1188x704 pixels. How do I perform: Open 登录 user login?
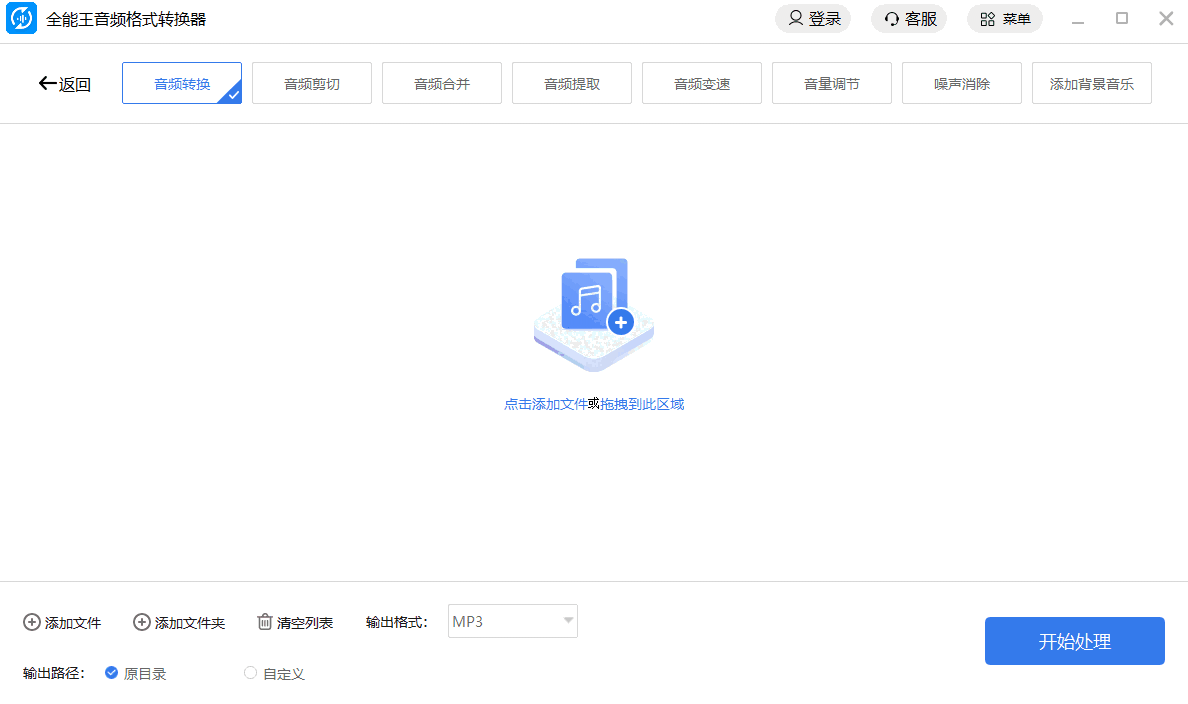[x=812, y=19]
